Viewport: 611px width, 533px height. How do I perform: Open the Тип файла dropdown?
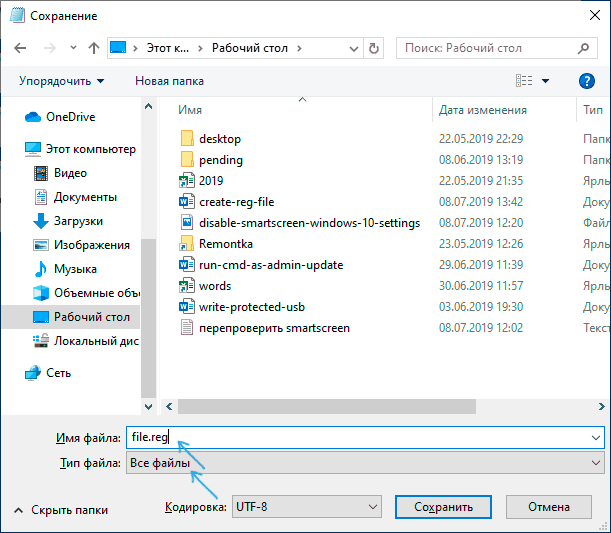(365, 463)
